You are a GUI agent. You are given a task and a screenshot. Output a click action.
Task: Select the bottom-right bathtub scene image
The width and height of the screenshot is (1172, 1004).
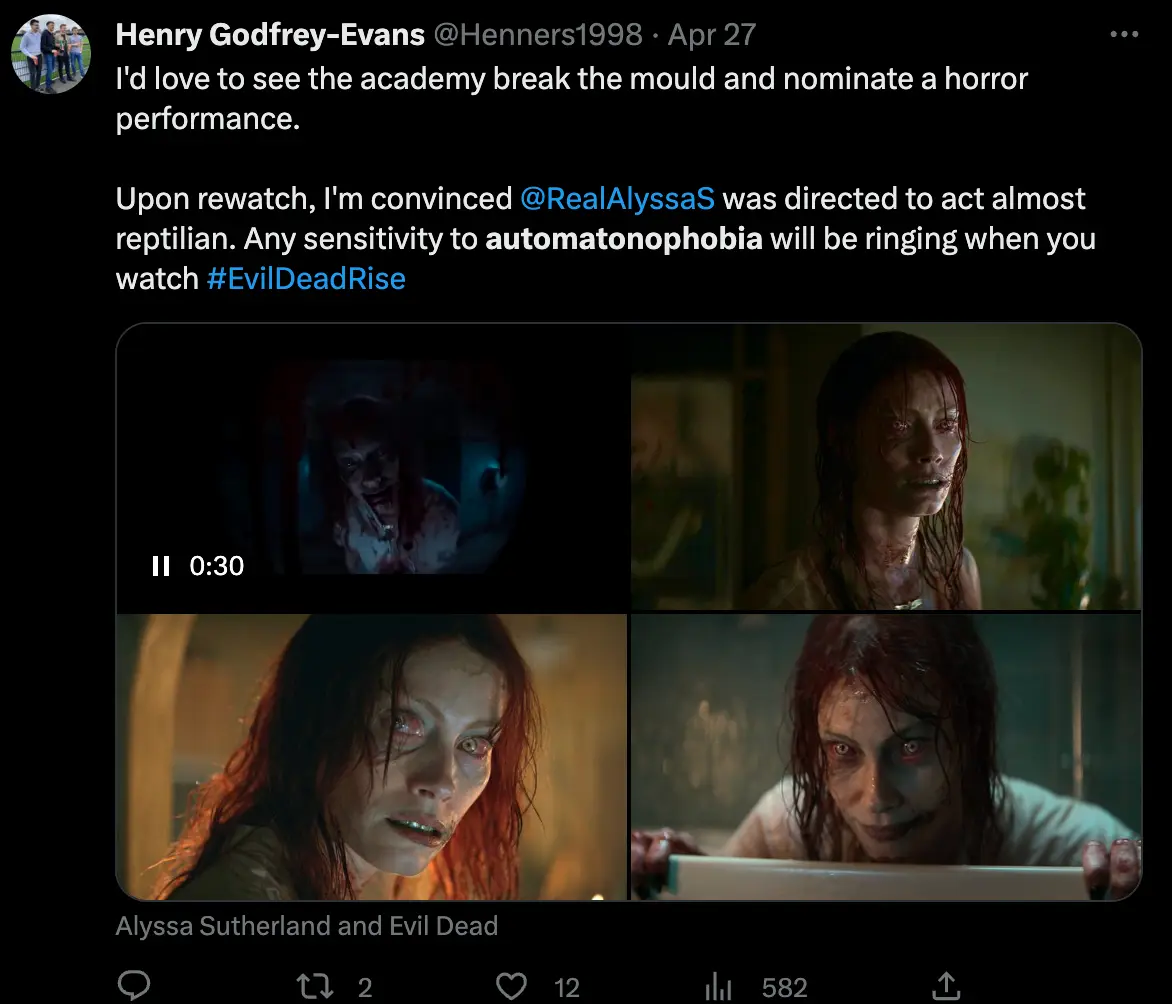point(888,755)
